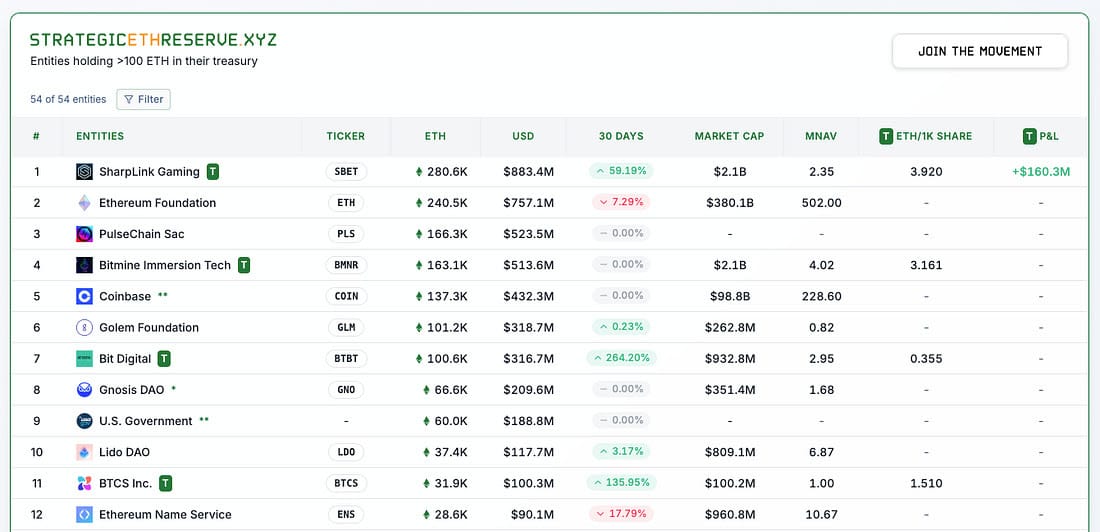Sort table by ETH column header

[x=435, y=136]
